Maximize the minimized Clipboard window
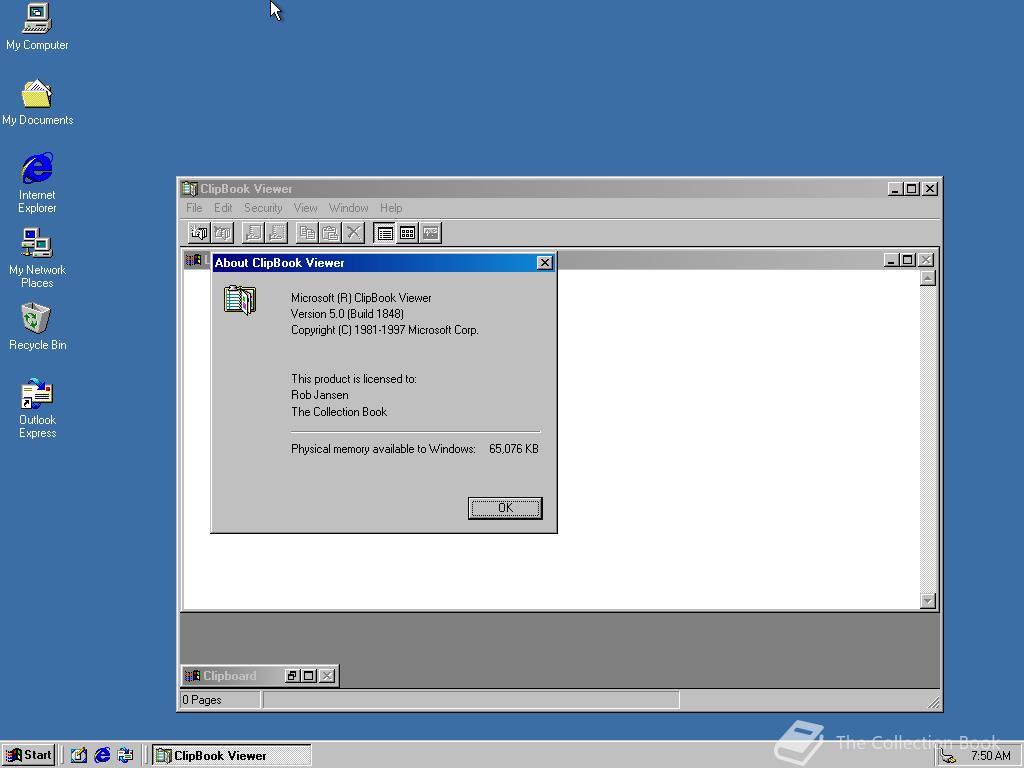Viewport: 1024px width, 768px height. pyautogui.click(x=309, y=676)
